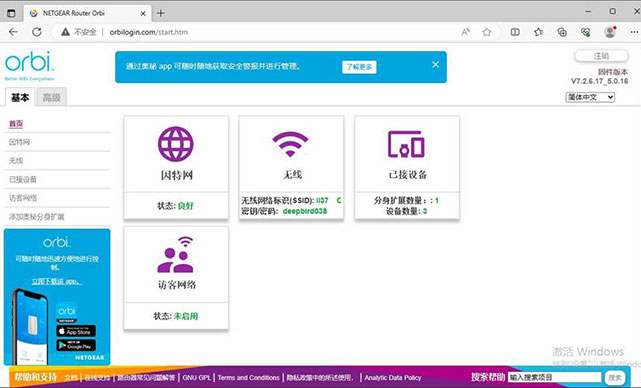Click the browser refresh icon
This screenshot has width=641, height=388.
click(37, 32)
